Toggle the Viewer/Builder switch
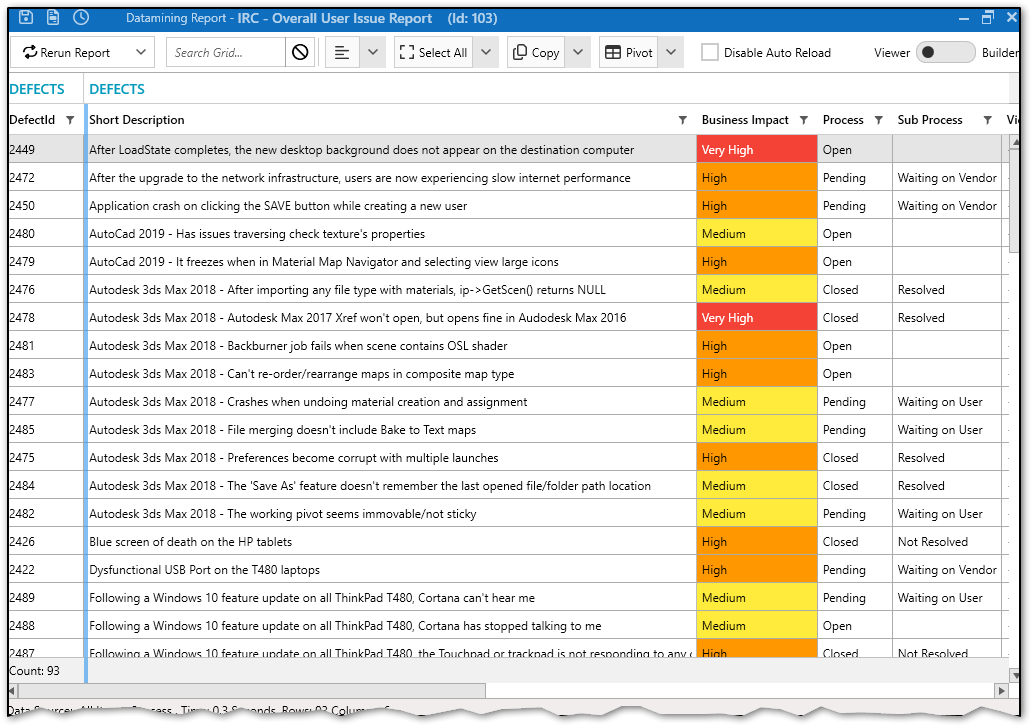The image size is (1032, 728). tap(945, 53)
